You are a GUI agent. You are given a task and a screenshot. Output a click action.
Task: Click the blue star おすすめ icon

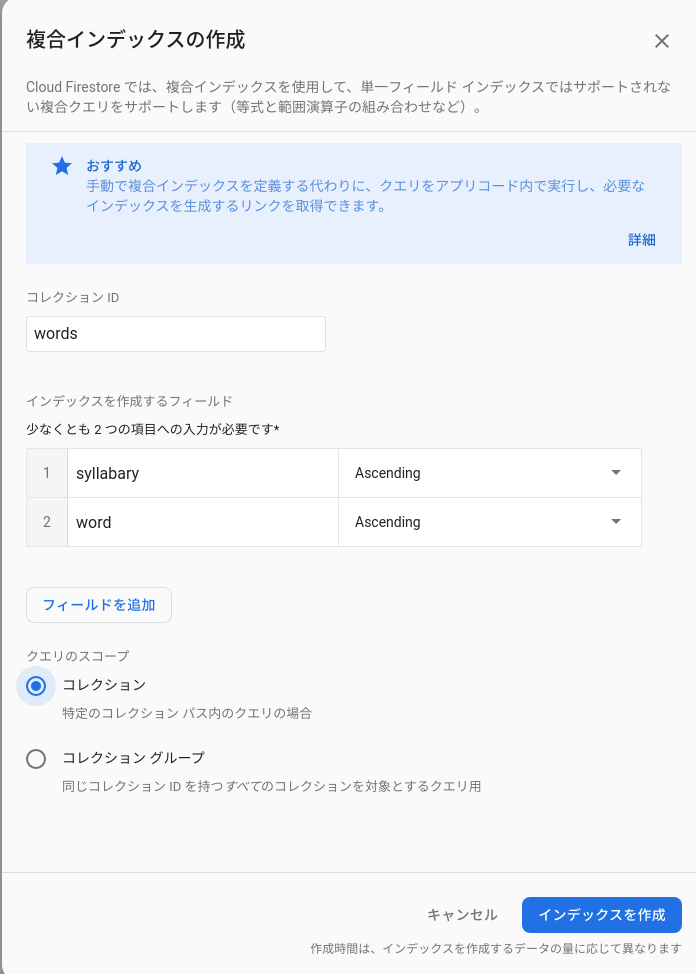[x=62, y=166]
